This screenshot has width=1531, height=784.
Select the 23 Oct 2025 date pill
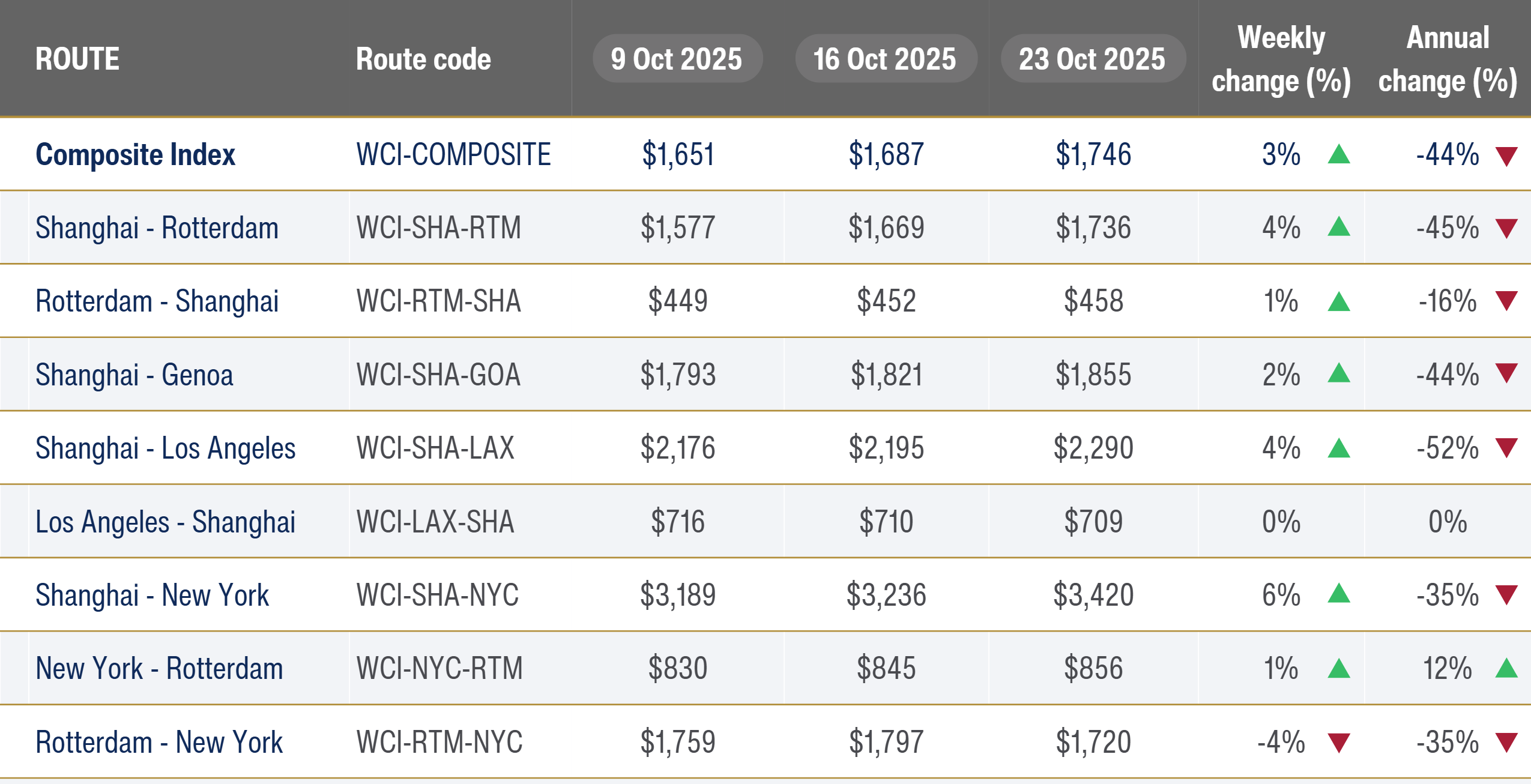tap(1092, 59)
